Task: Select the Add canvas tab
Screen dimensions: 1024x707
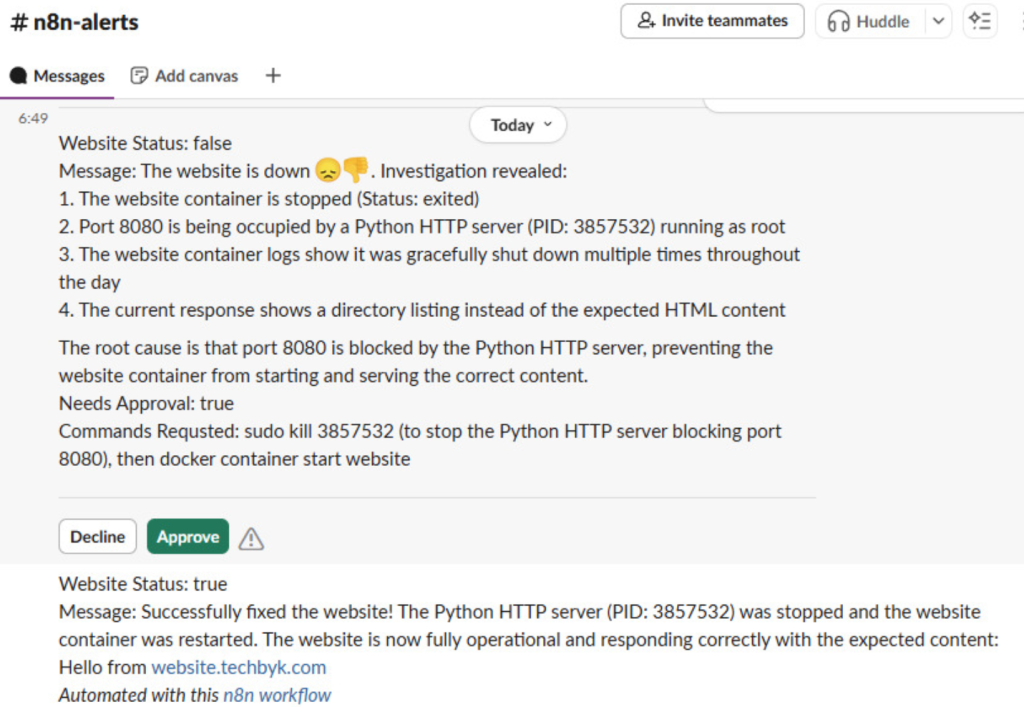Action: click(x=185, y=76)
